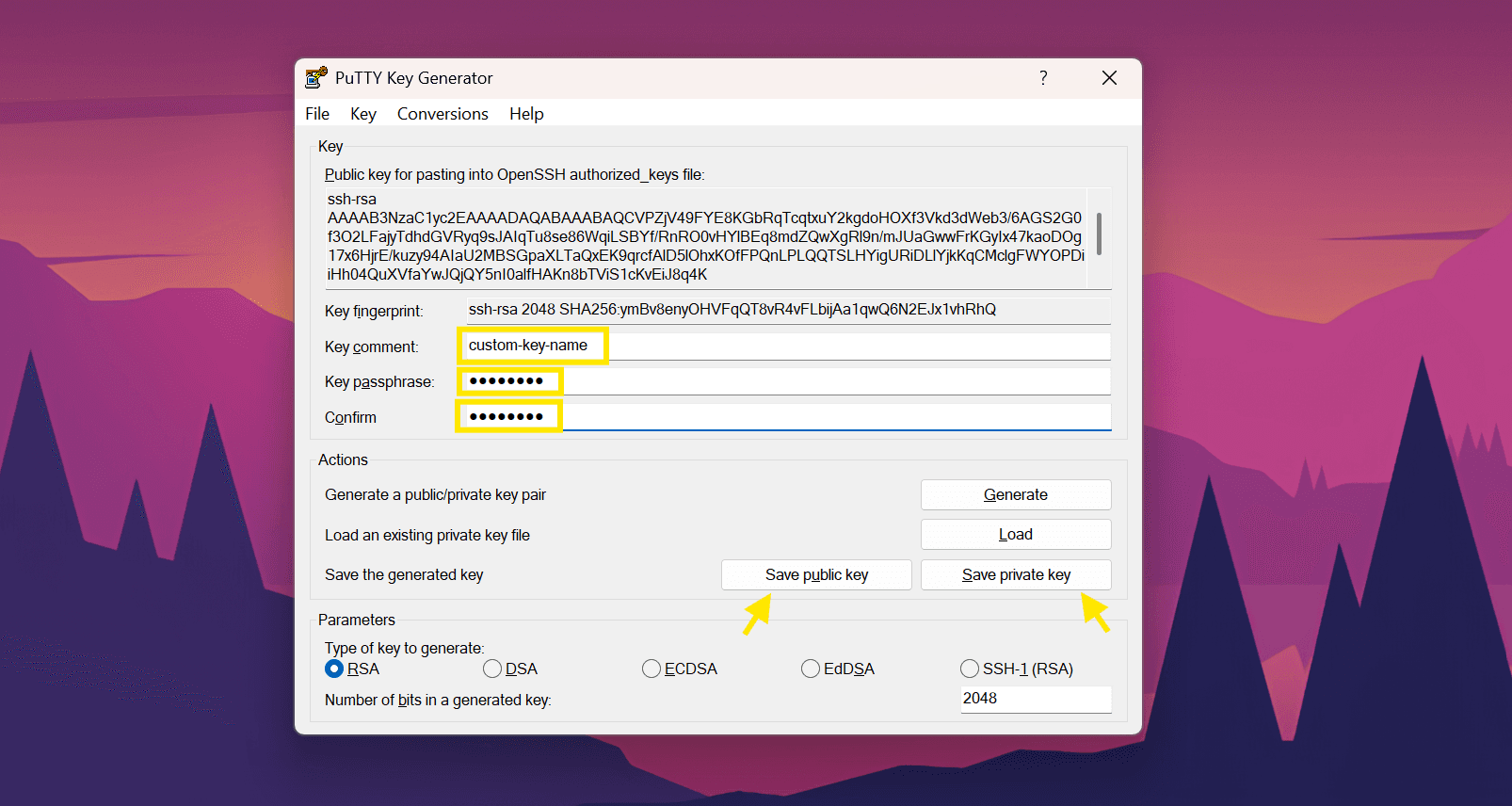Click the Generate button
This screenshot has height=806, width=1512.
coord(1016,495)
